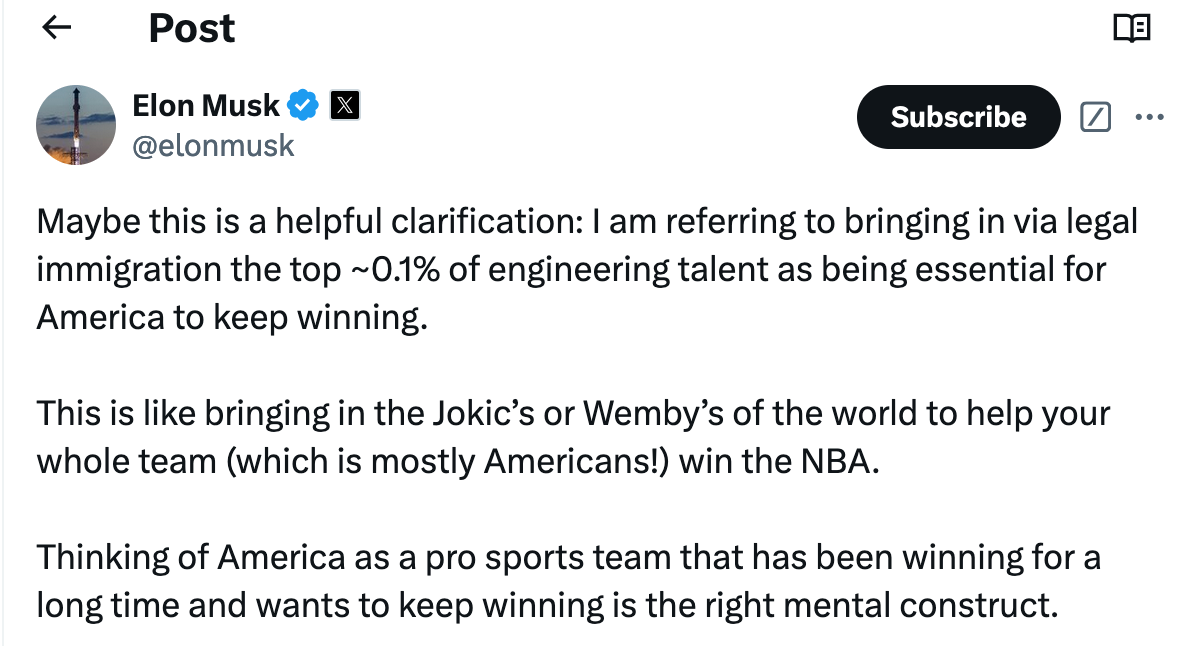Screen dimensions: 1198x646
Task: Click the word 'clarification:' in first line
Action: click(x=487, y=221)
